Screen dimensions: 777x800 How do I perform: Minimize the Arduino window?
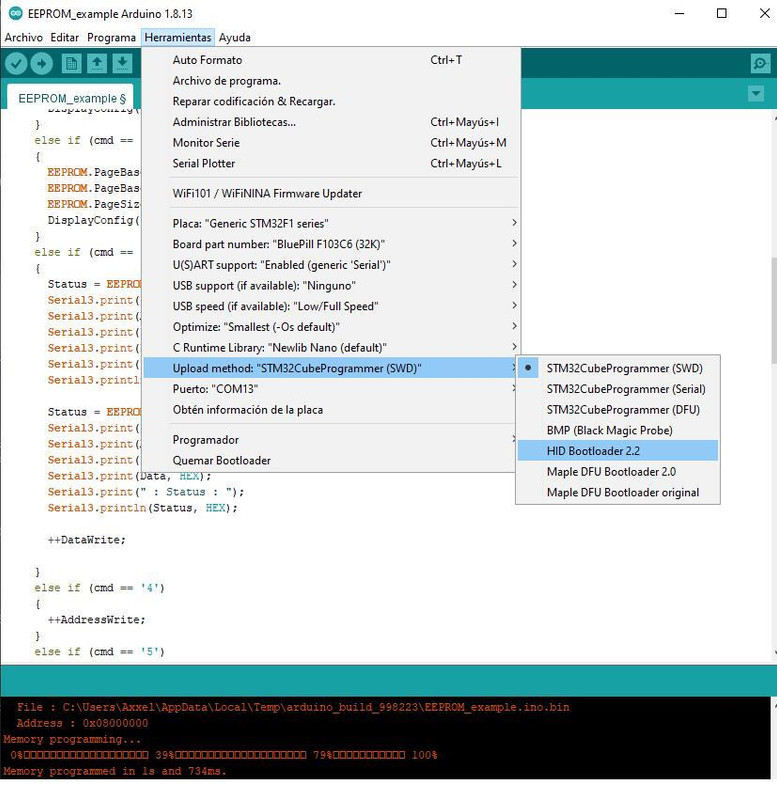[679, 13]
